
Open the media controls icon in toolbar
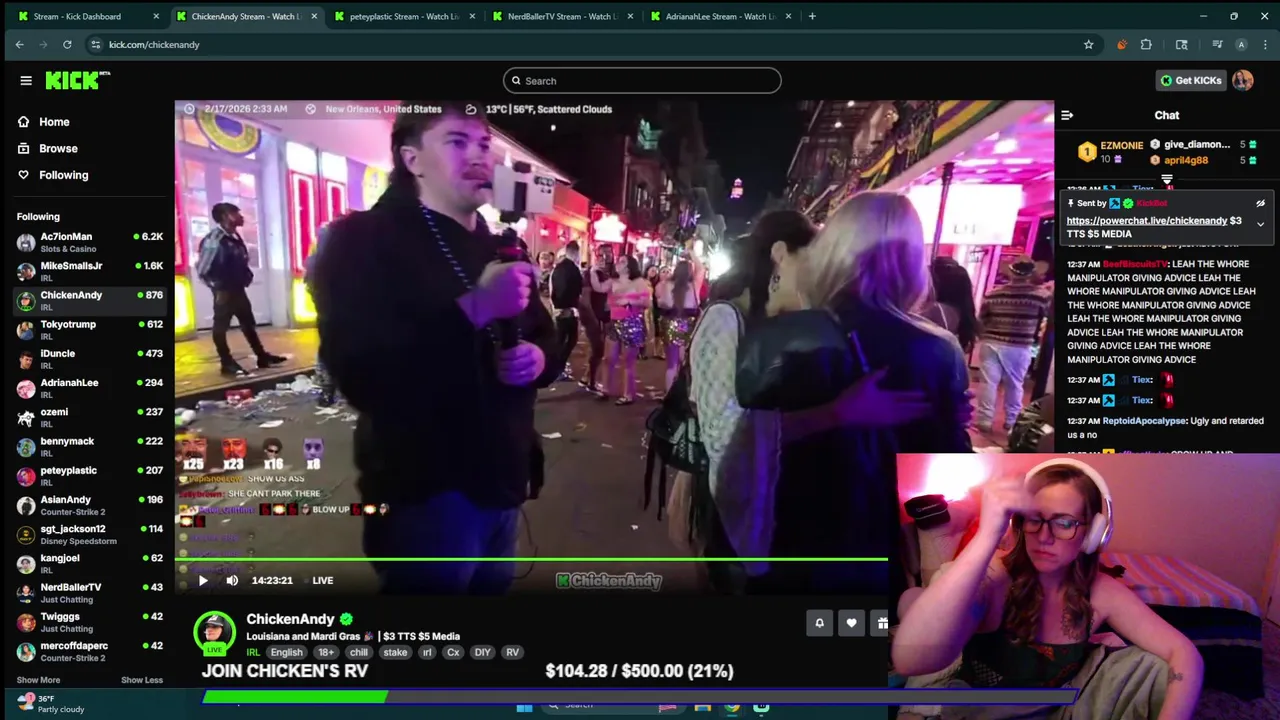[x=1217, y=44]
